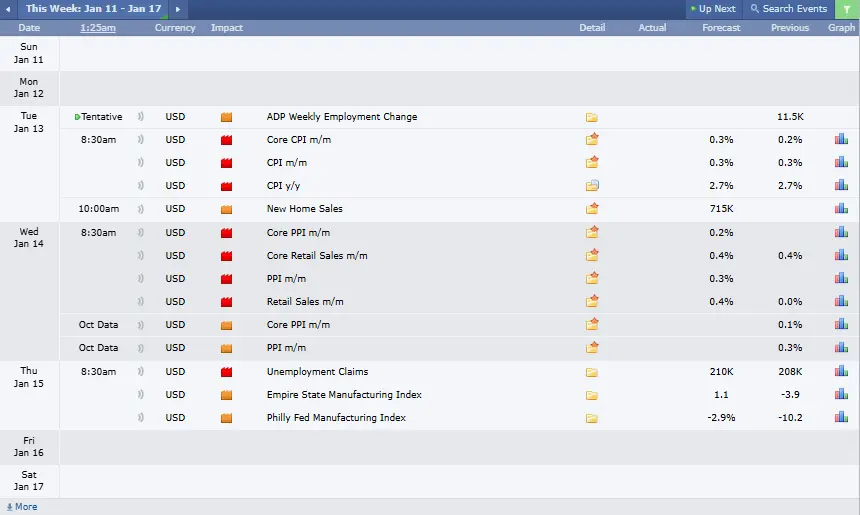Select New Home Sales event name
This screenshot has height=515, width=860.
pyautogui.click(x=304, y=208)
